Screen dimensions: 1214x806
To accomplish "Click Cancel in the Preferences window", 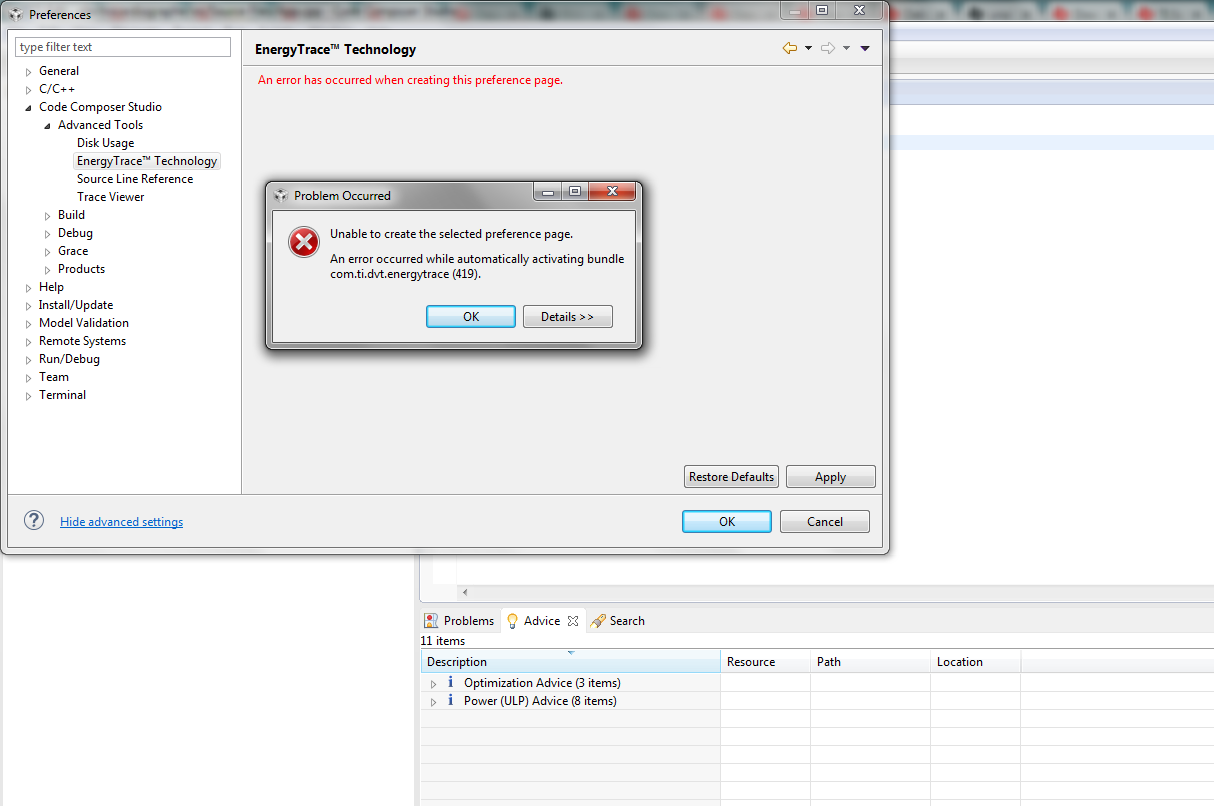I will [x=825, y=521].
